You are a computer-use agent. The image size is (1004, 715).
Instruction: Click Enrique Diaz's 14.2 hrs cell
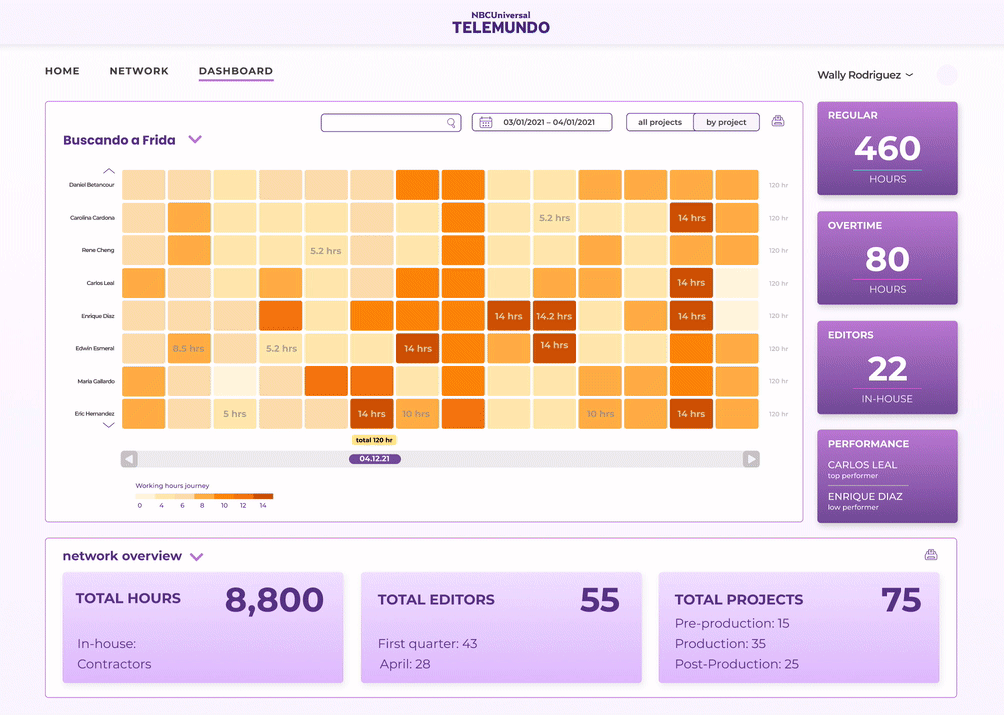click(x=555, y=316)
